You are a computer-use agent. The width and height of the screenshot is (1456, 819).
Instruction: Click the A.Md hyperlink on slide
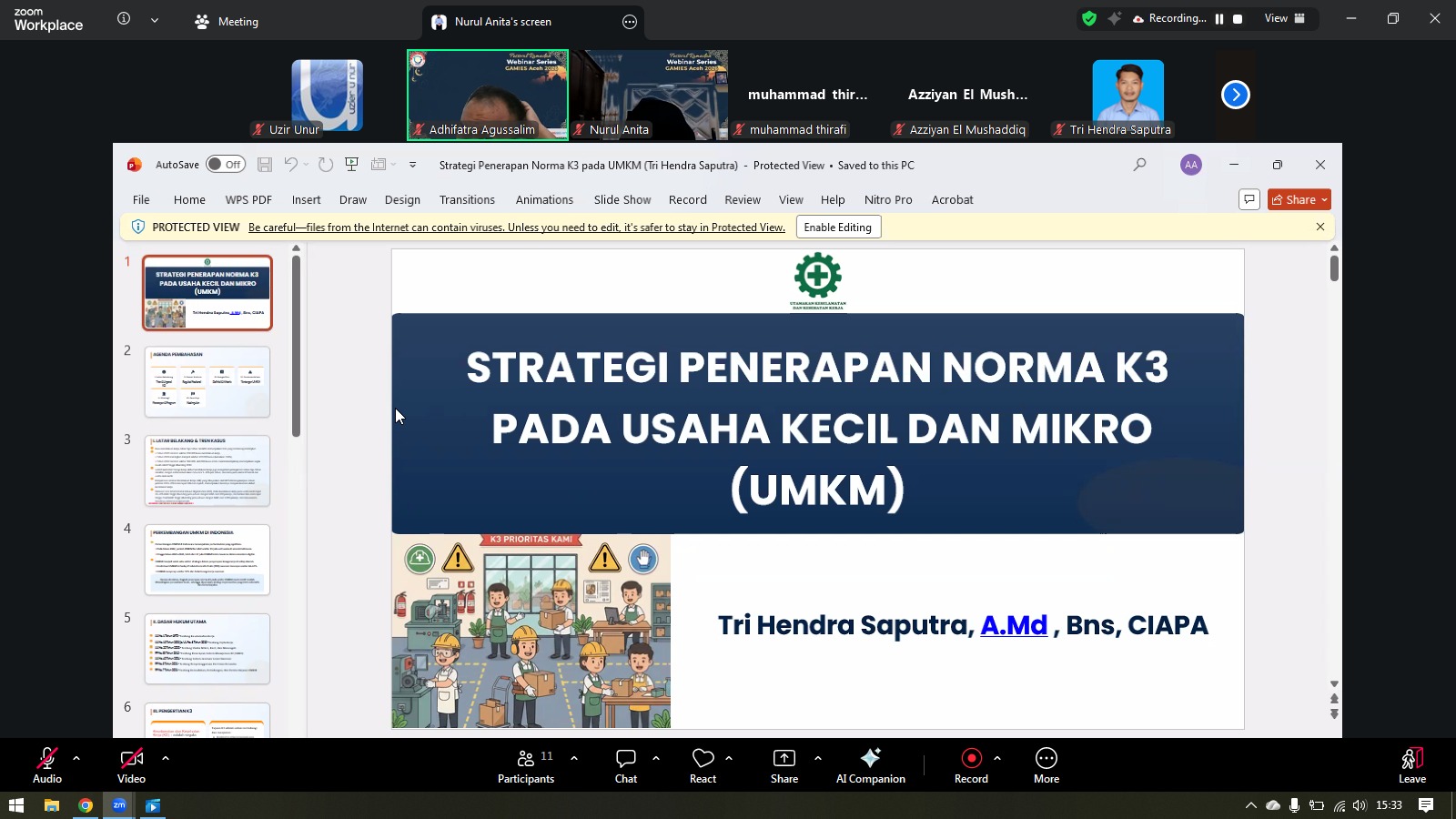(1013, 625)
